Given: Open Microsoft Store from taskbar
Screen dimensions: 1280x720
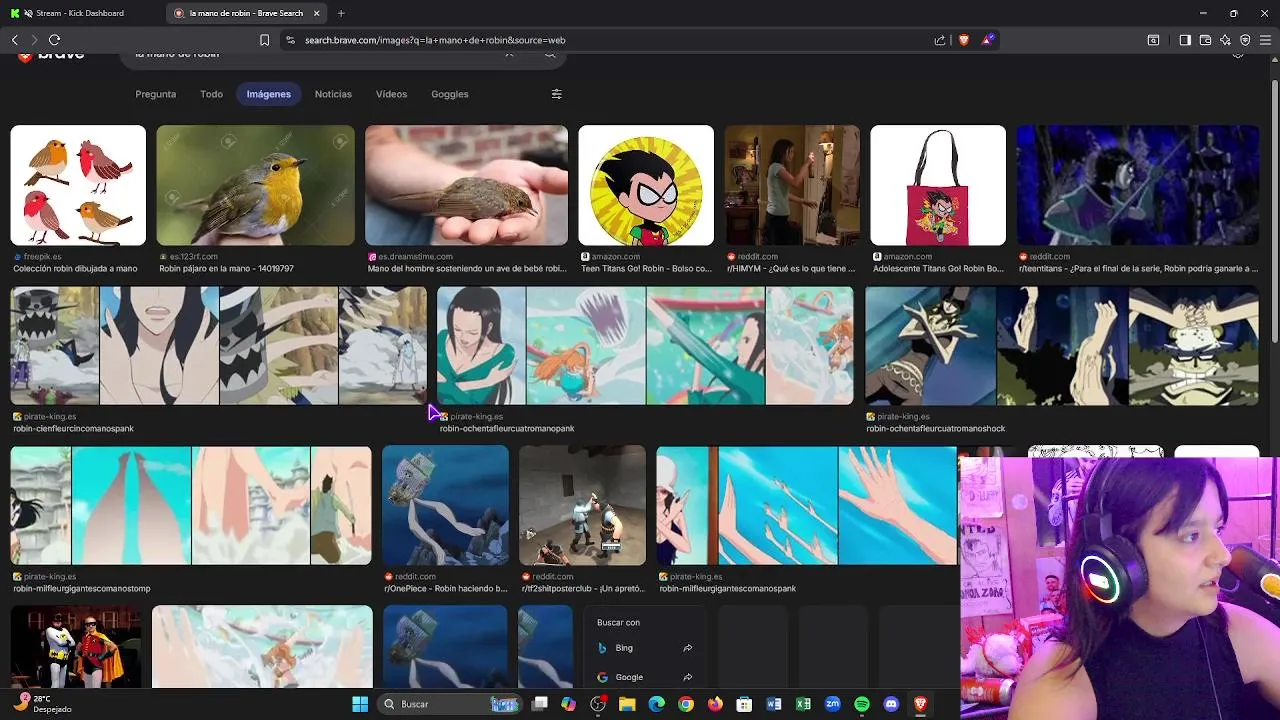Looking at the screenshot, I should pyautogui.click(x=744, y=704).
